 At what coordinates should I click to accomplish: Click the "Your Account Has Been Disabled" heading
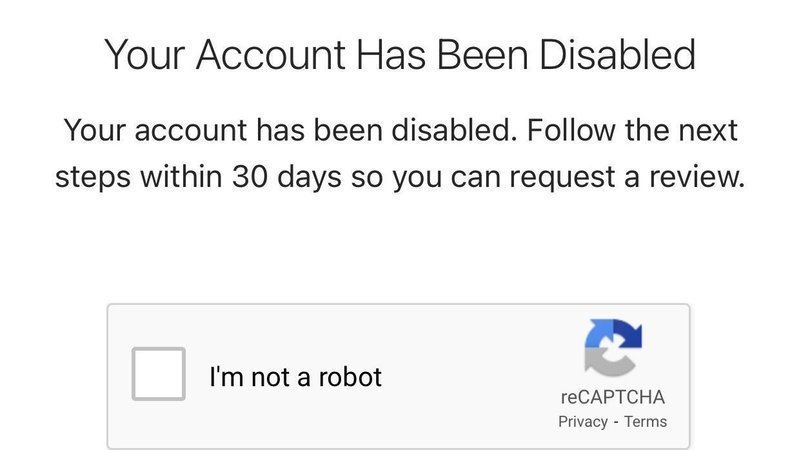pyautogui.click(x=400, y=54)
